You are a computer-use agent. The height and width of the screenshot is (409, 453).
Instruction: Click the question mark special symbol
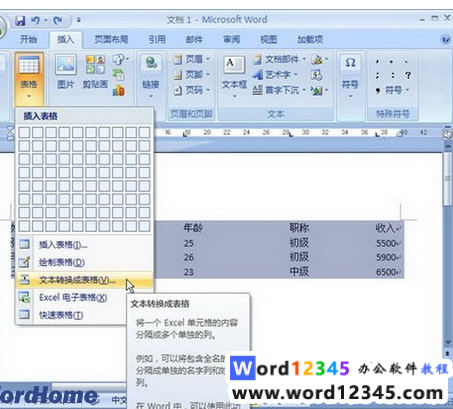[x=408, y=75]
